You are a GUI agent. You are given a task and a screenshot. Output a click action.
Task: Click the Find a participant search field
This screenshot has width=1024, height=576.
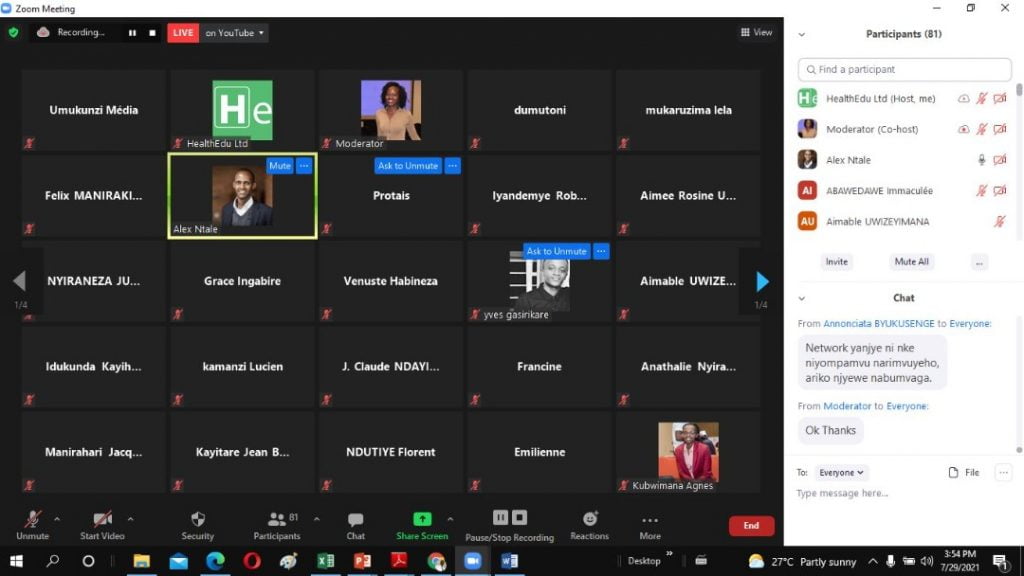tap(904, 69)
